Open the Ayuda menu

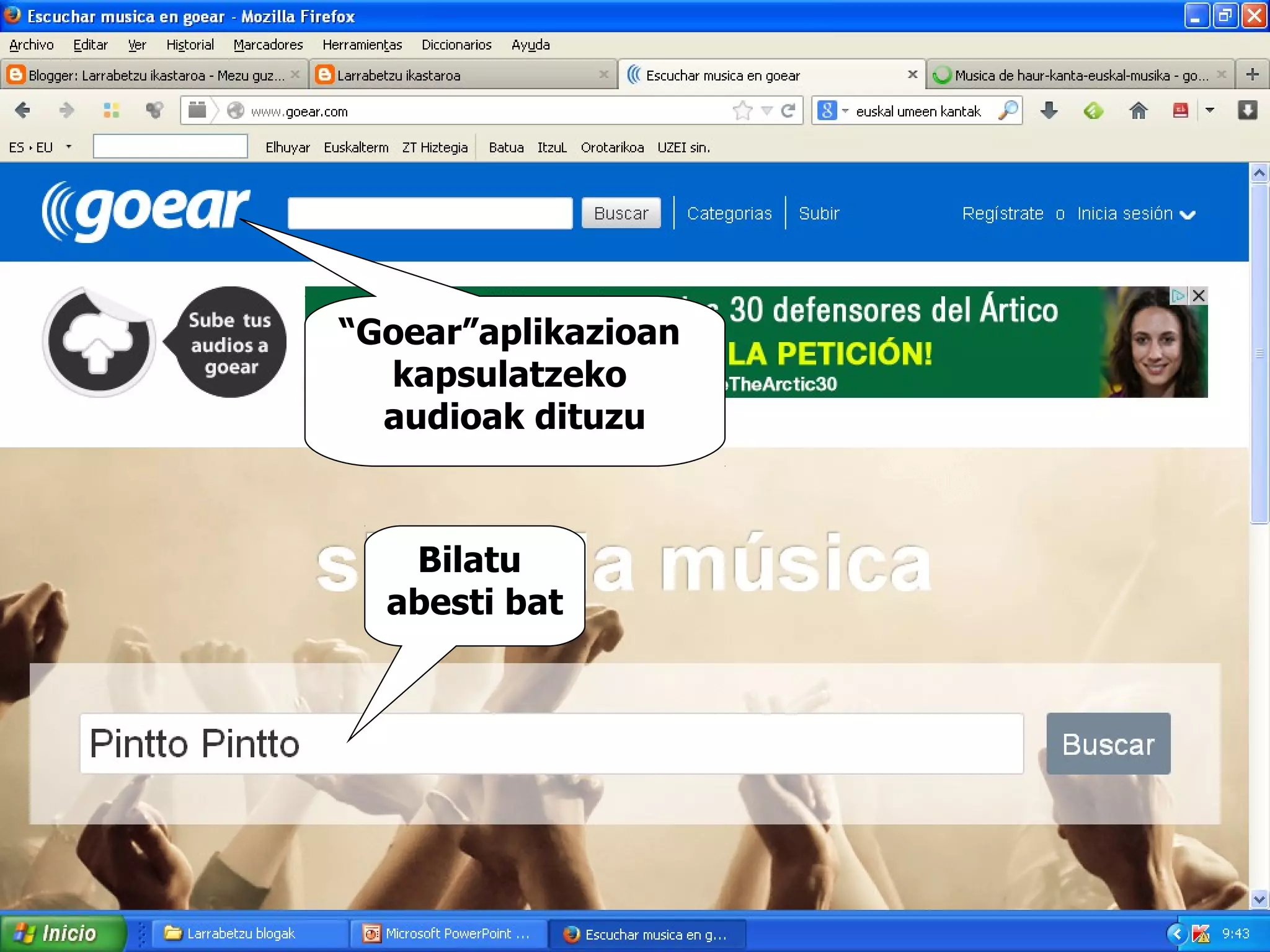(x=531, y=45)
